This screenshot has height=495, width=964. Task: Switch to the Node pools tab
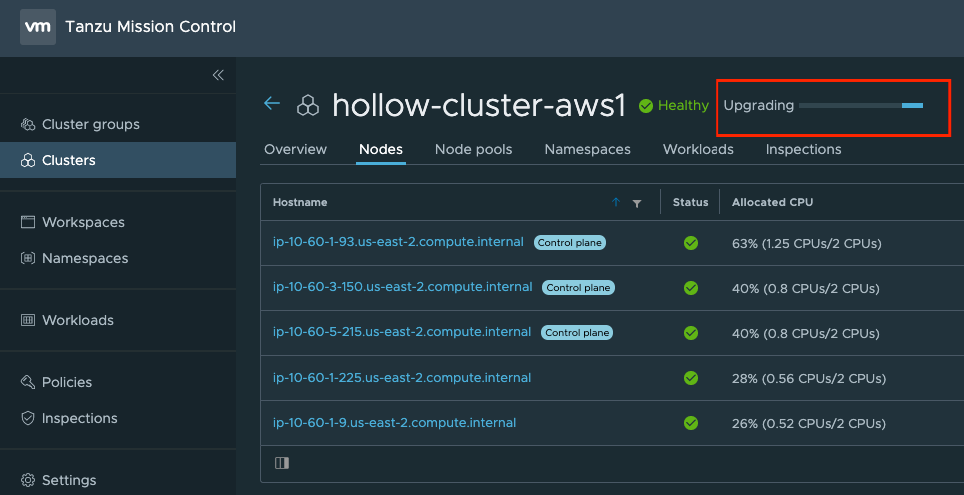tap(473, 149)
